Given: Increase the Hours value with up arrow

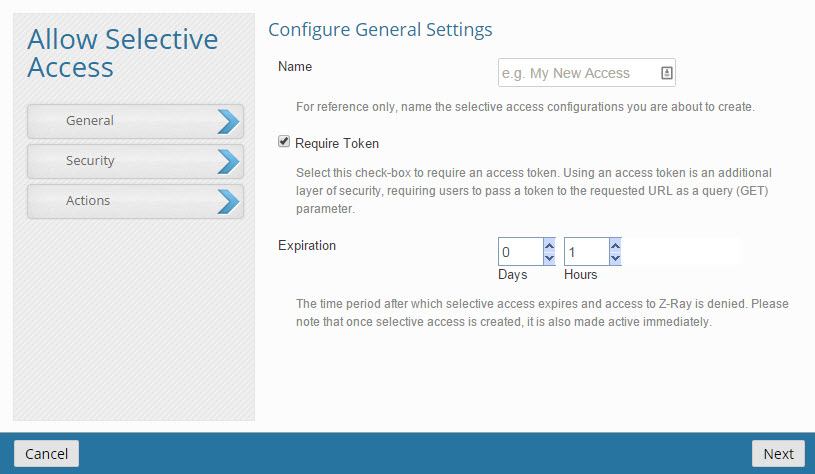Looking at the screenshot, I should pos(614,245).
